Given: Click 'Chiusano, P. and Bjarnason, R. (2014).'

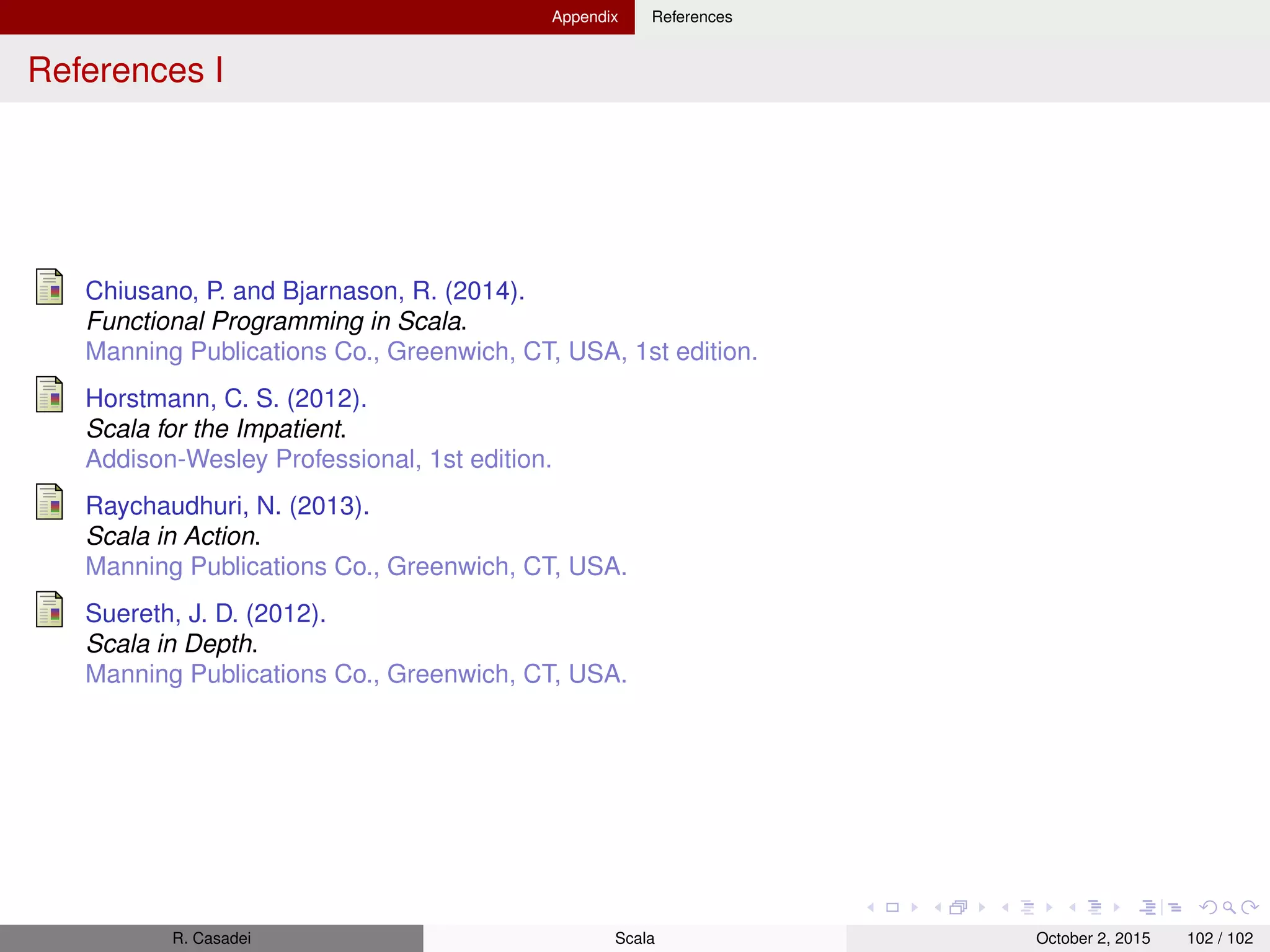Looking at the screenshot, I should pos(305,291).
